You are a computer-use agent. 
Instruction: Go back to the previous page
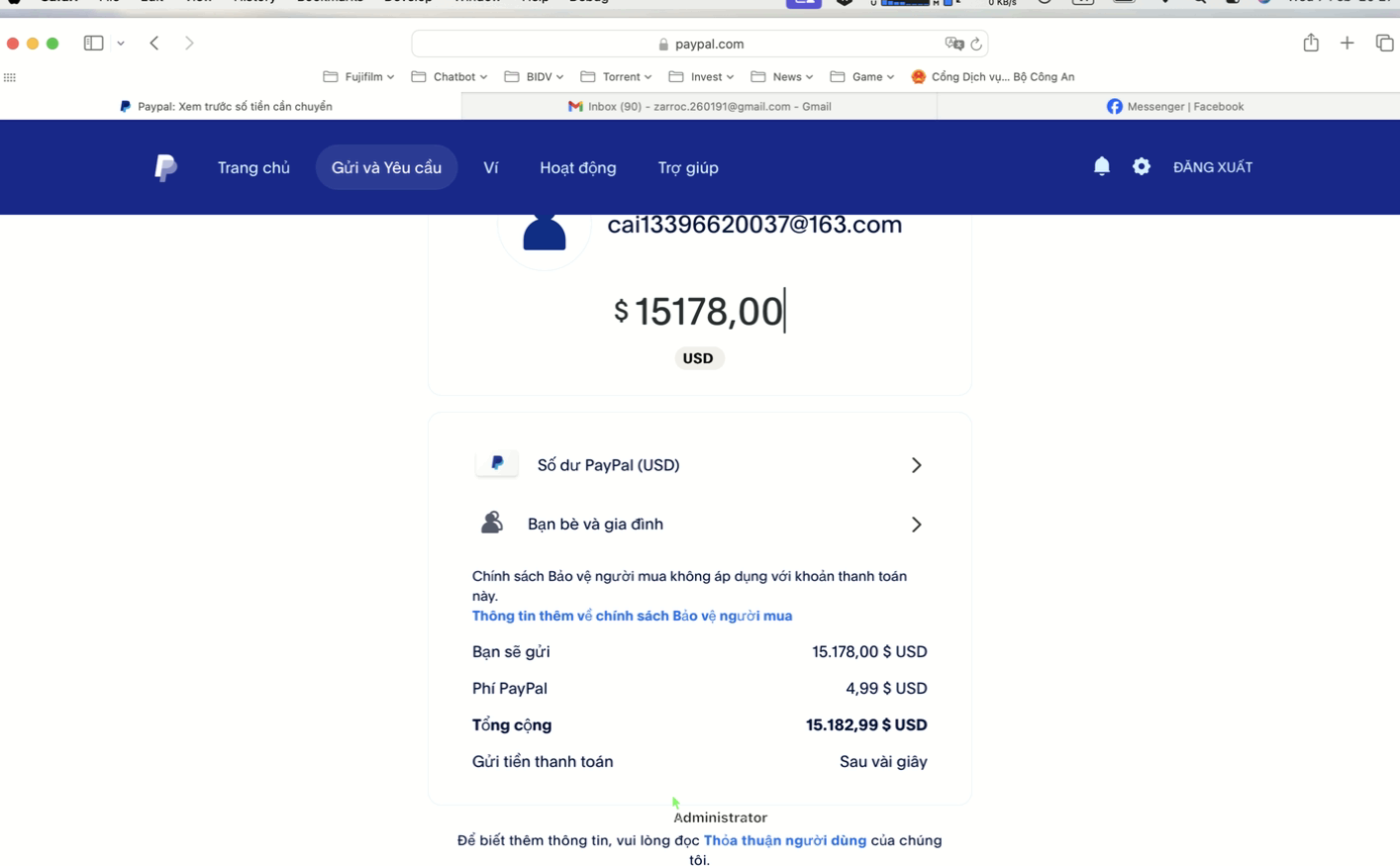[x=154, y=44]
